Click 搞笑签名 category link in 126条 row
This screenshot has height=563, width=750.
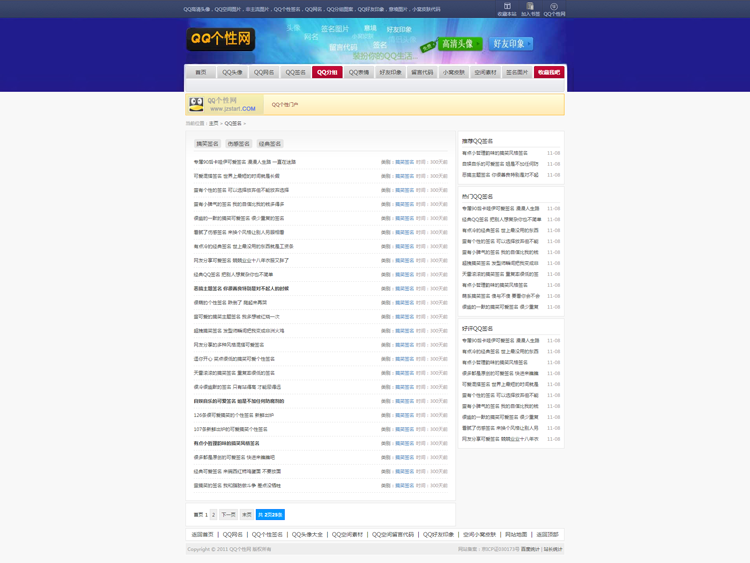[x=405, y=415]
